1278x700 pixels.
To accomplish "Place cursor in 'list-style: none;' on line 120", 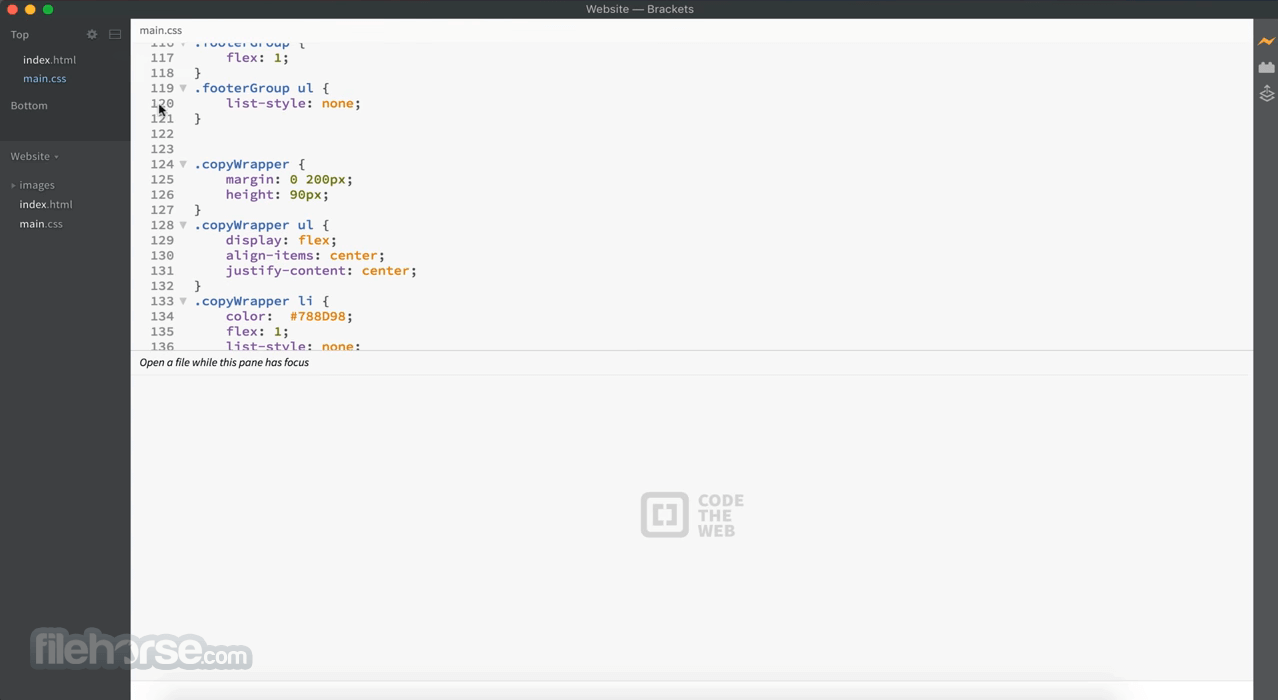I will pyautogui.click(x=293, y=104).
